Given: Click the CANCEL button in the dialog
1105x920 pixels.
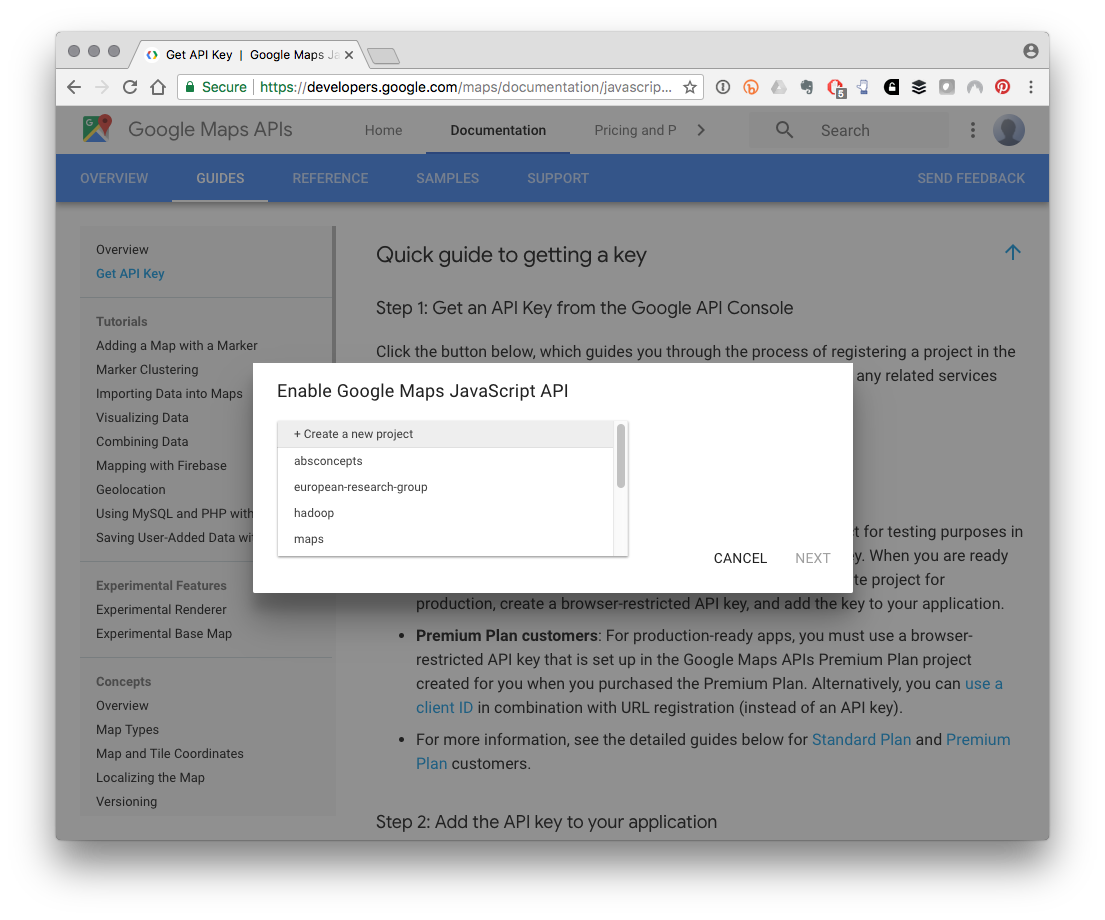Looking at the screenshot, I should (740, 558).
